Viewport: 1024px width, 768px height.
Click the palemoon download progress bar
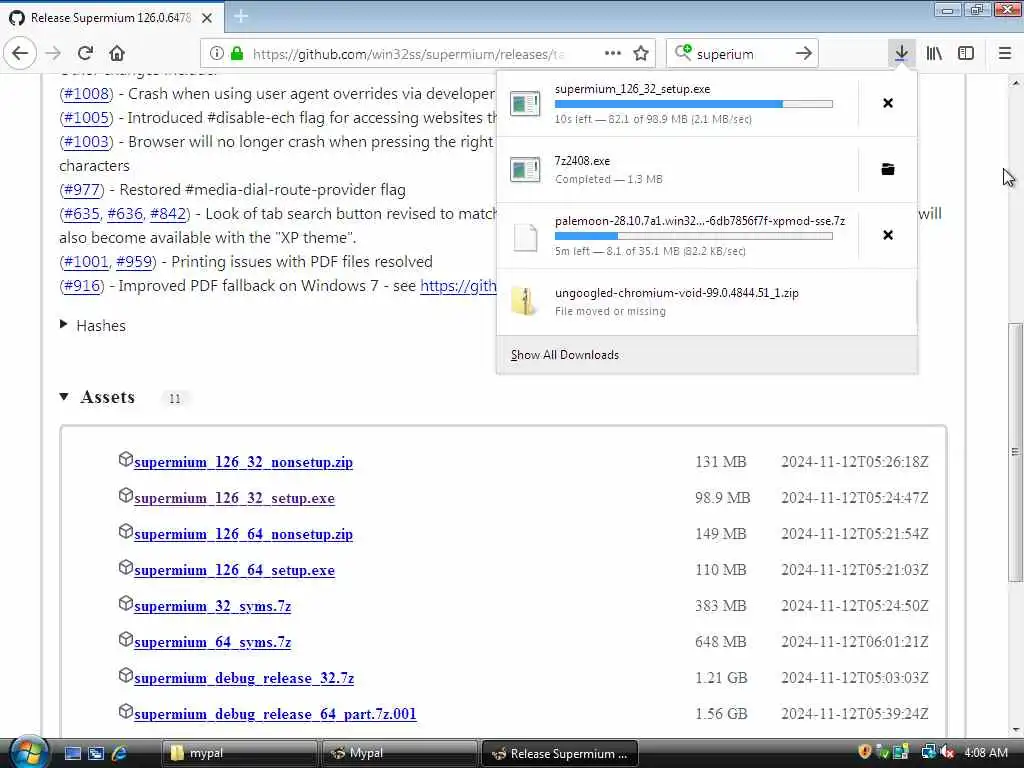694,236
